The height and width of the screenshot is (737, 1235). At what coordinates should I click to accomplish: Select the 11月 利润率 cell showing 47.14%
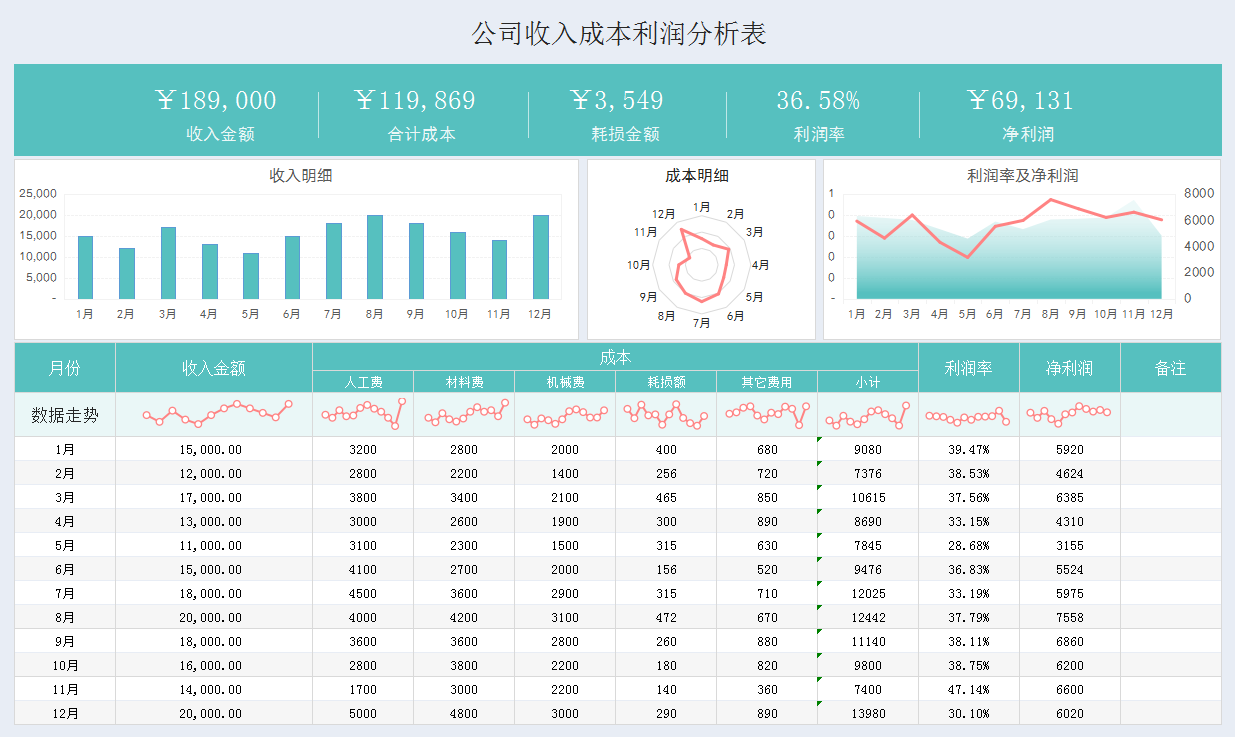(x=967, y=689)
